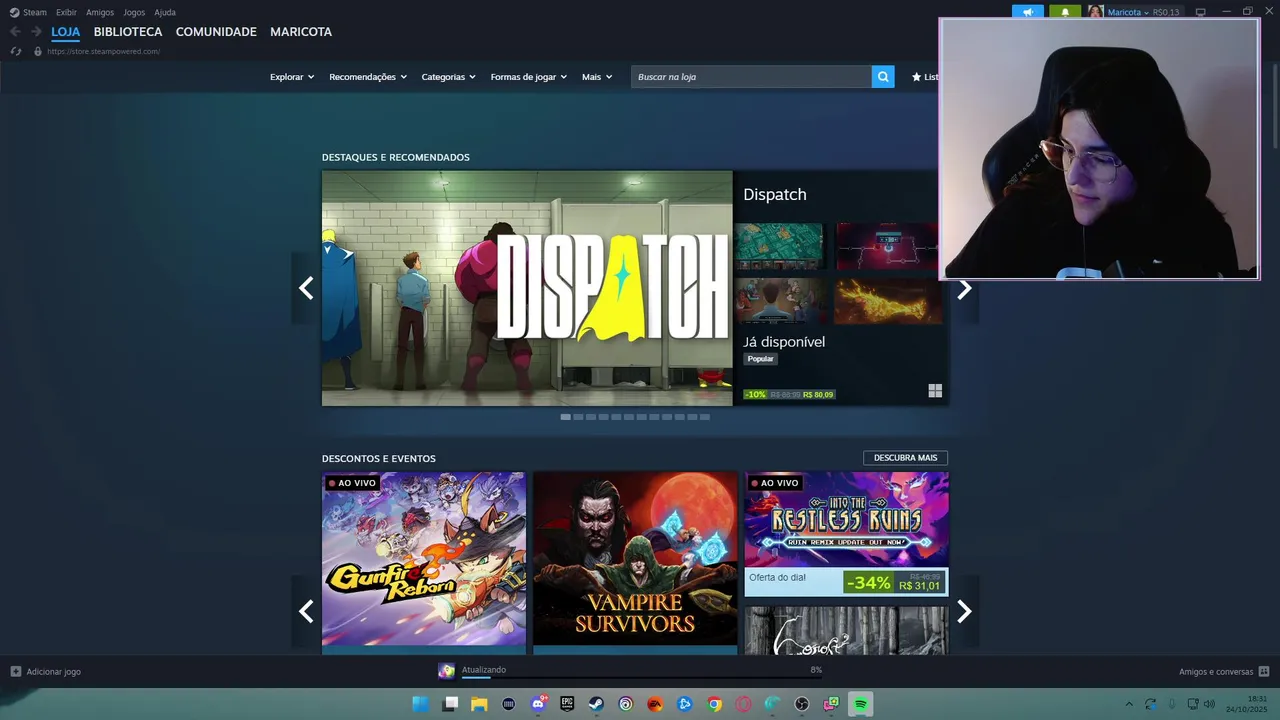The width and height of the screenshot is (1280, 720).
Task: Open the Ajuda menu
Action: (165, 12)
